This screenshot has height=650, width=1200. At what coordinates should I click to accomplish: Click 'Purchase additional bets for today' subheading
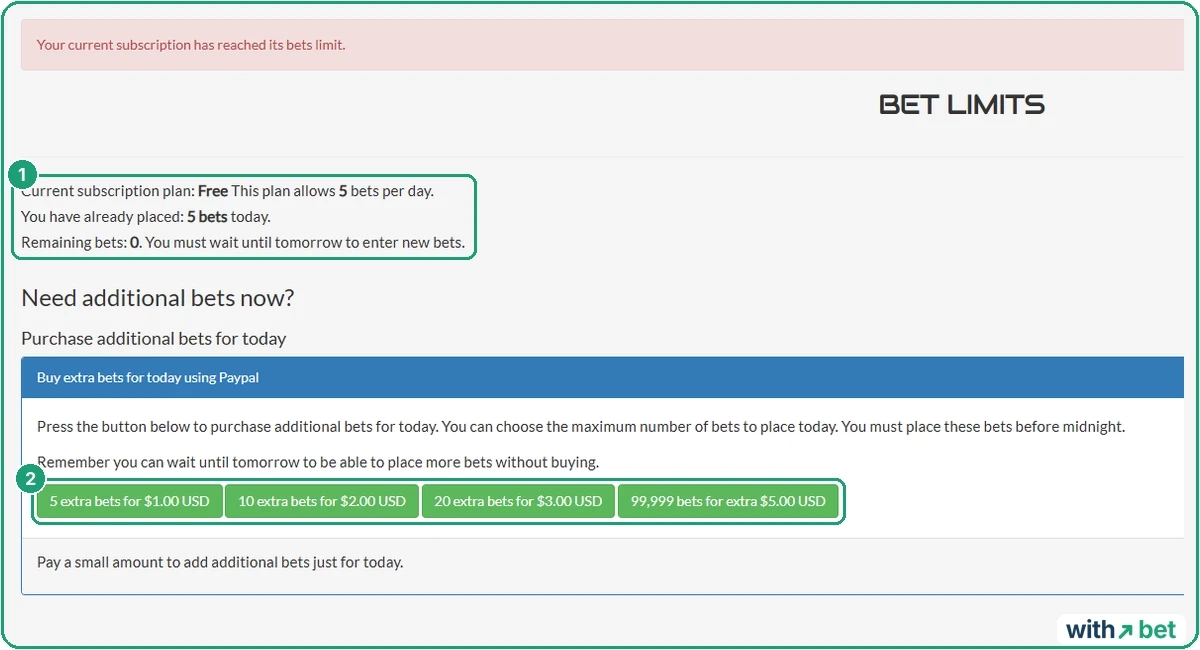pos(154,339)
